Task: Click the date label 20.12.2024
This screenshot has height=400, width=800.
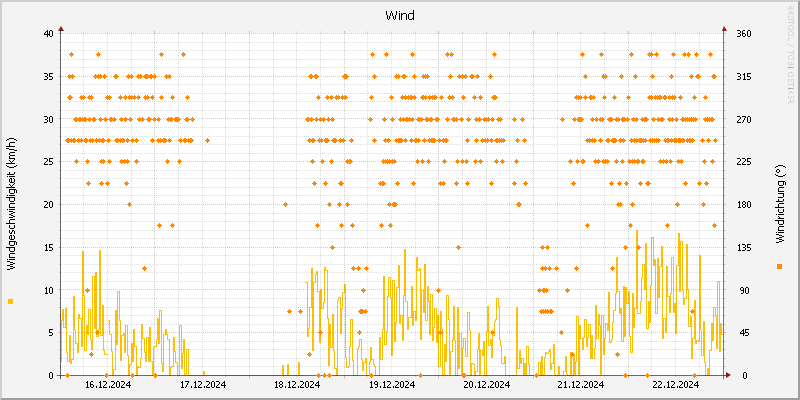Action: (x=487, y=385)
